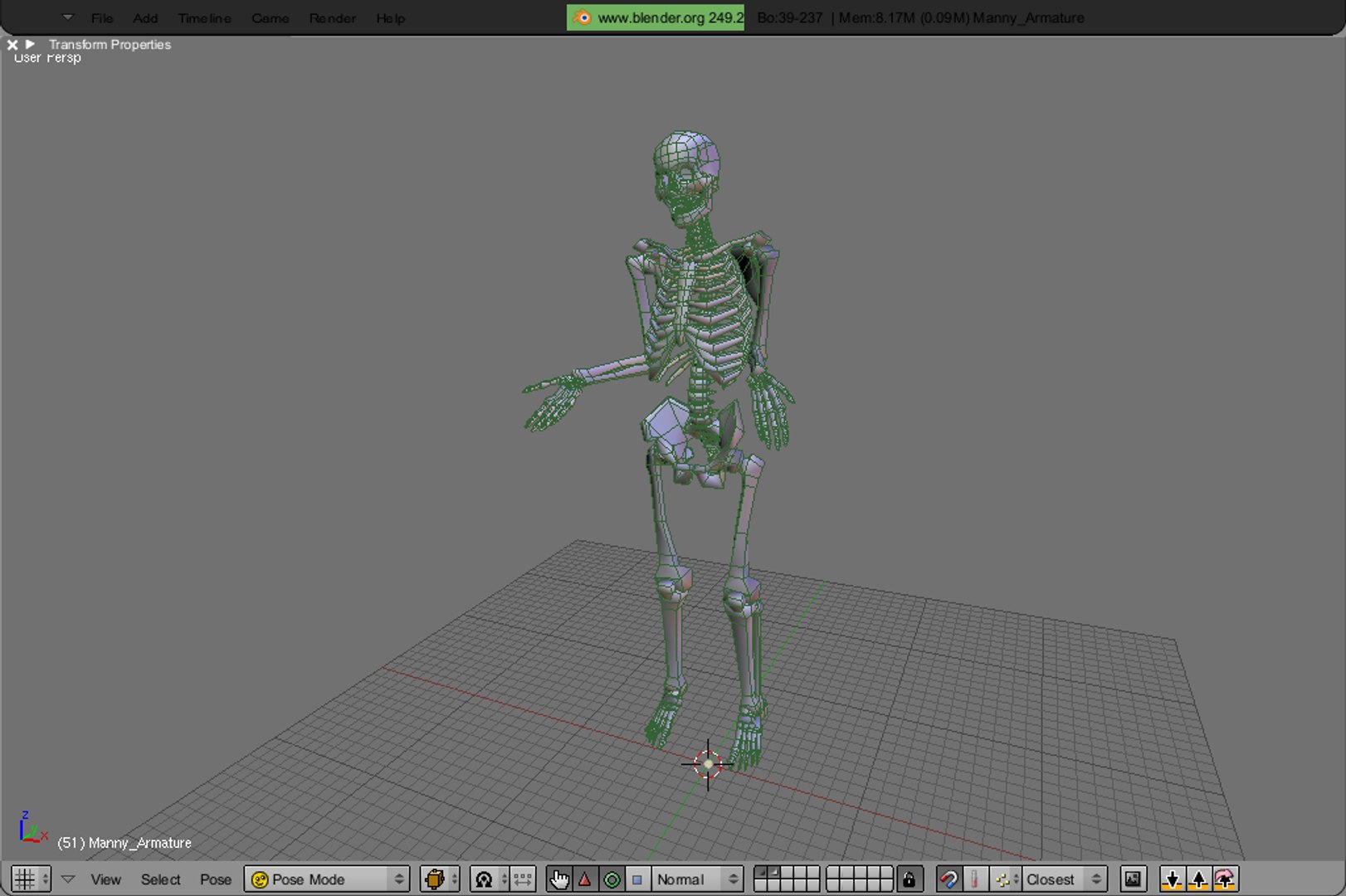Open the View menu in 3D header
1346x896 pixels.
[105, 879]
